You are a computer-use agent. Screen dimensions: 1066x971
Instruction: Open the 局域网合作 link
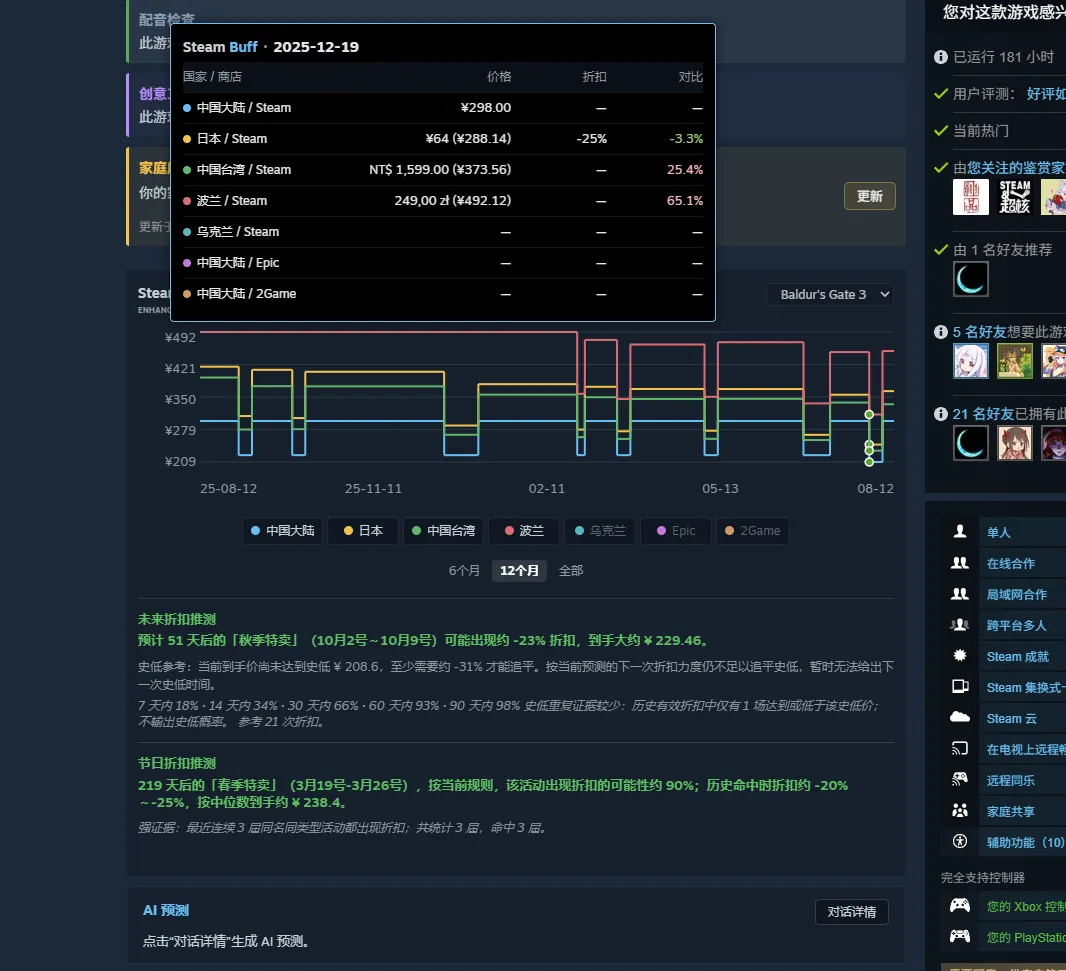click(1016, 594)
